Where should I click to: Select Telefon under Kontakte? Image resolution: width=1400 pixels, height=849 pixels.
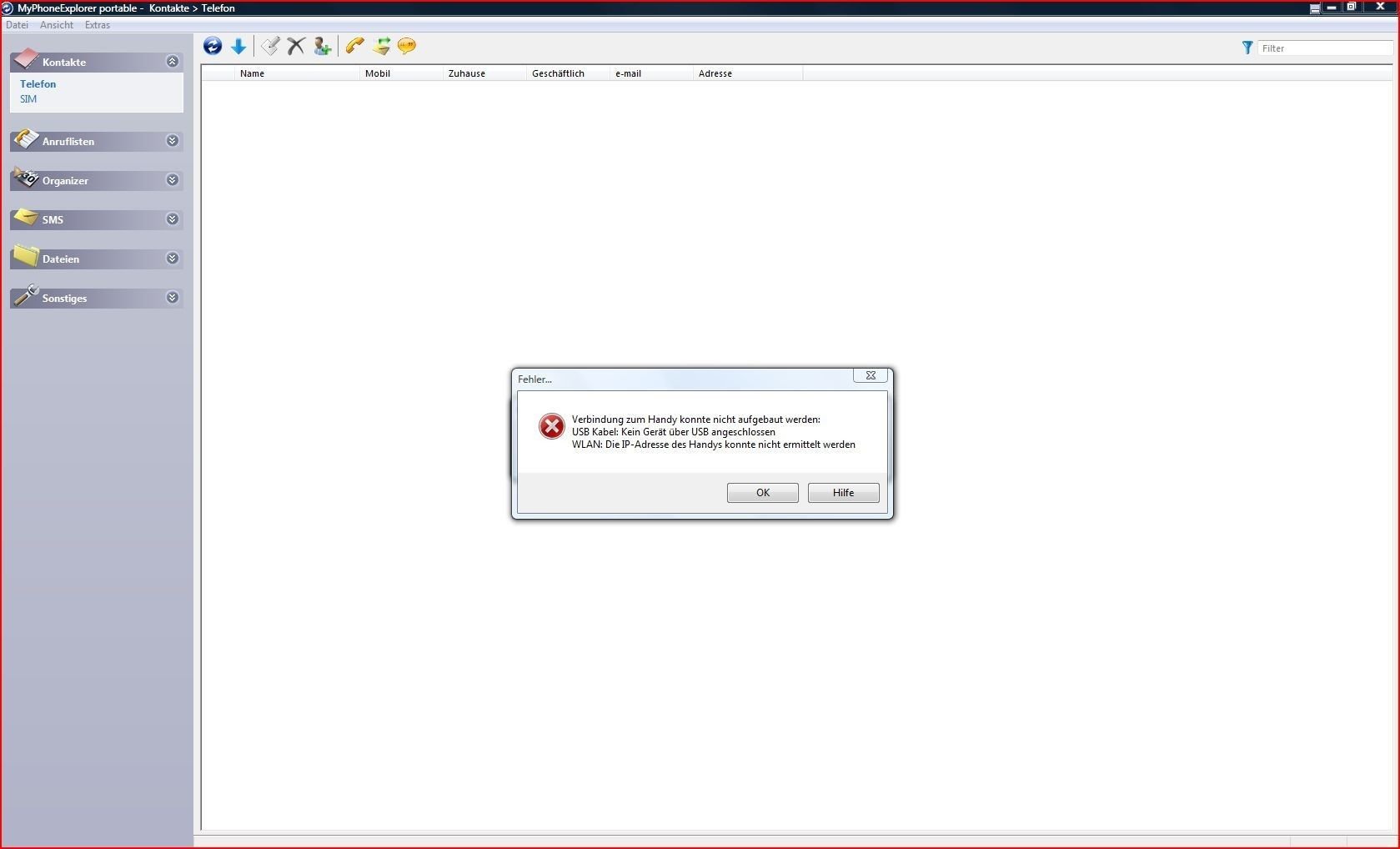click(38, 84)
